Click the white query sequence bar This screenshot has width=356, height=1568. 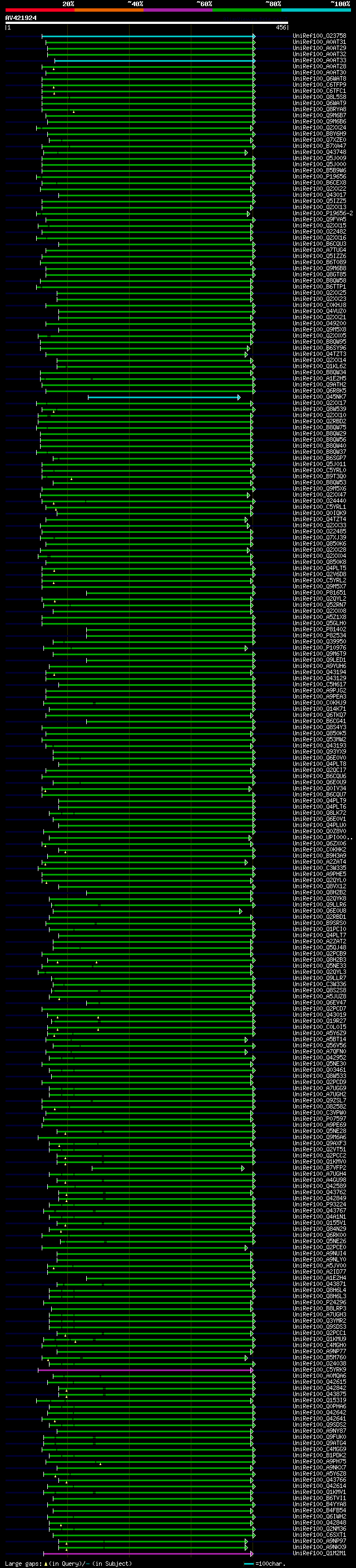[146, 23]
